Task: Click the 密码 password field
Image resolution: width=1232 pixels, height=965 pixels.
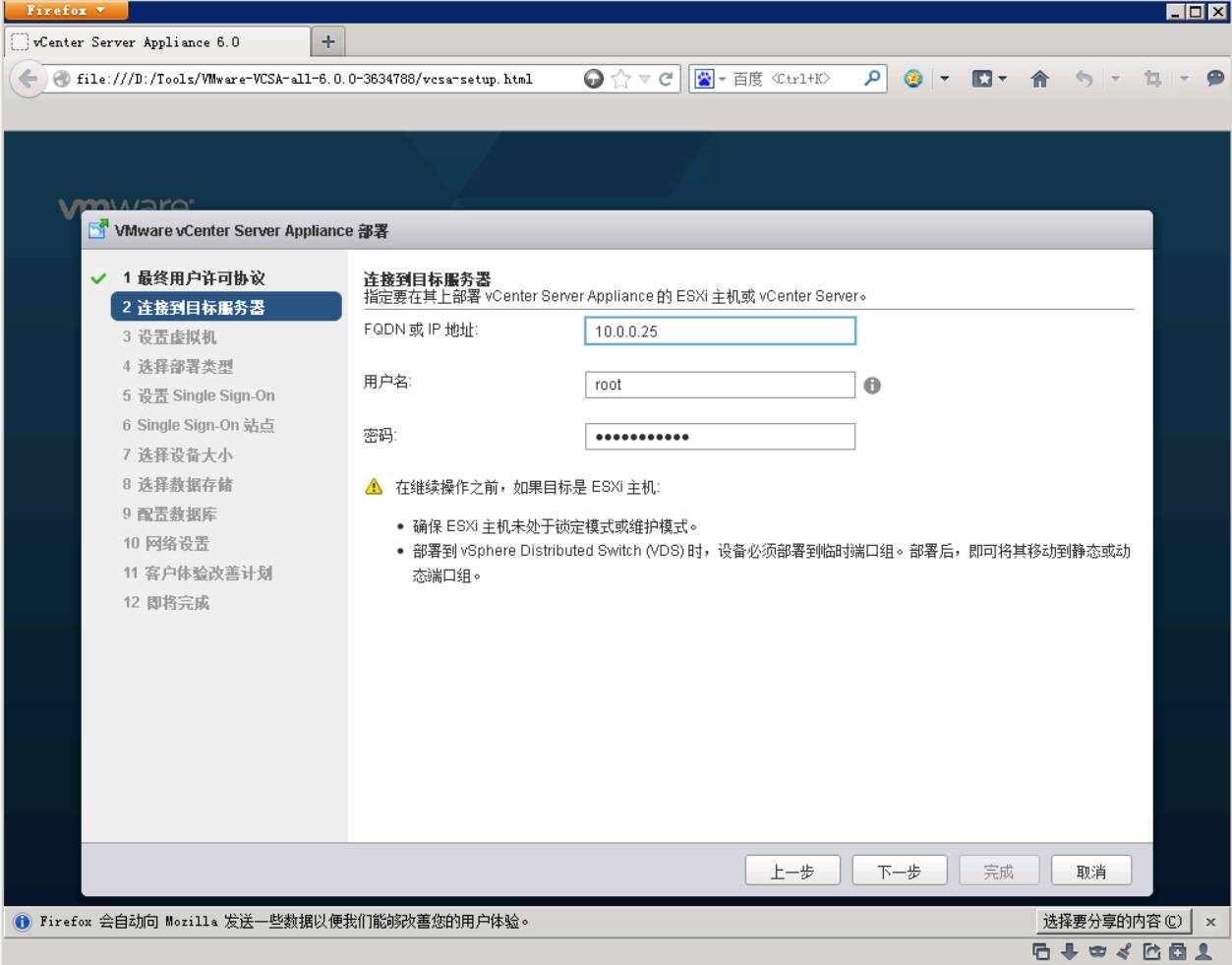Action: click(x=720, y=437)
